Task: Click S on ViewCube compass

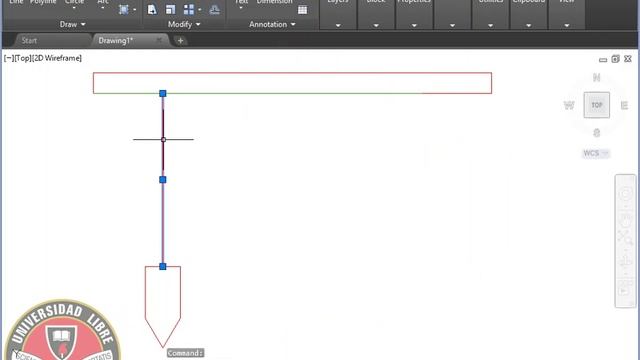Action: [x=597, y=133]
